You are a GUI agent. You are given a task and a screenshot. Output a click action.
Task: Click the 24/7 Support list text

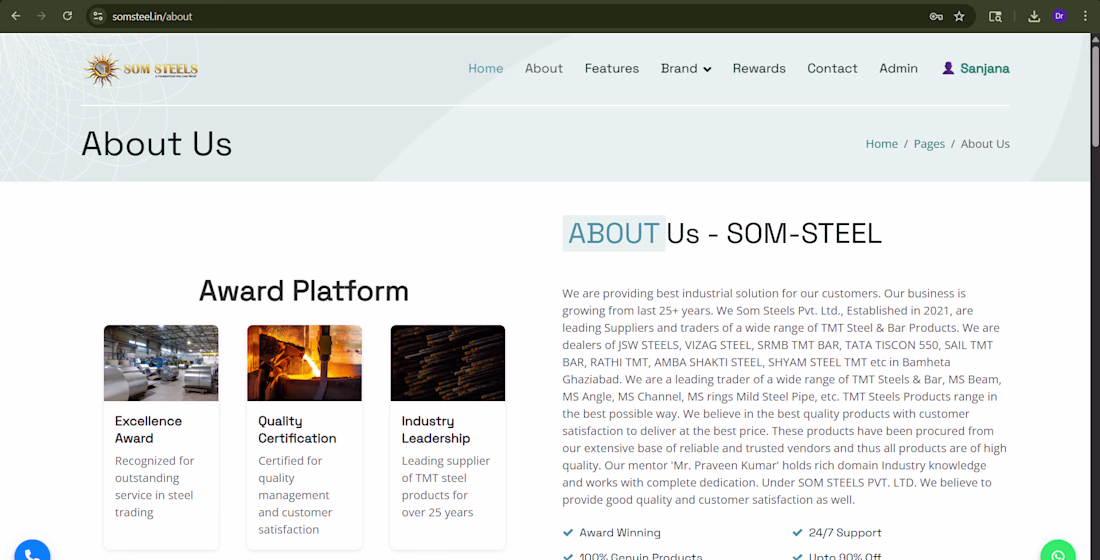845,533
